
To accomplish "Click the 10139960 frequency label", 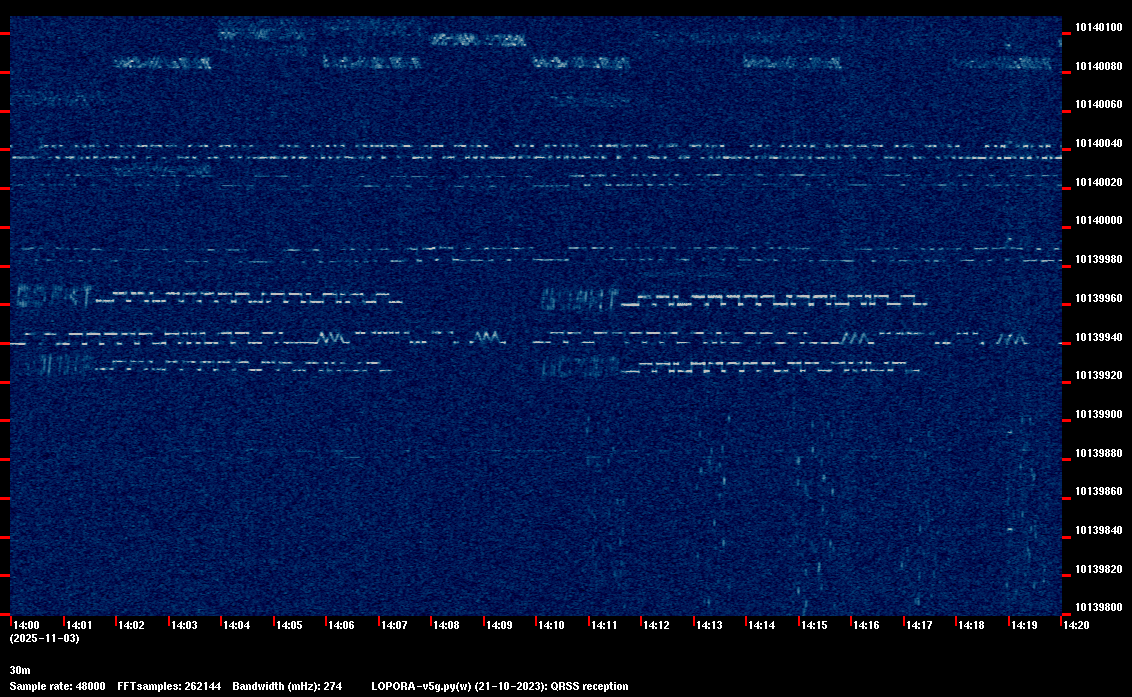I will point(1099,298).
